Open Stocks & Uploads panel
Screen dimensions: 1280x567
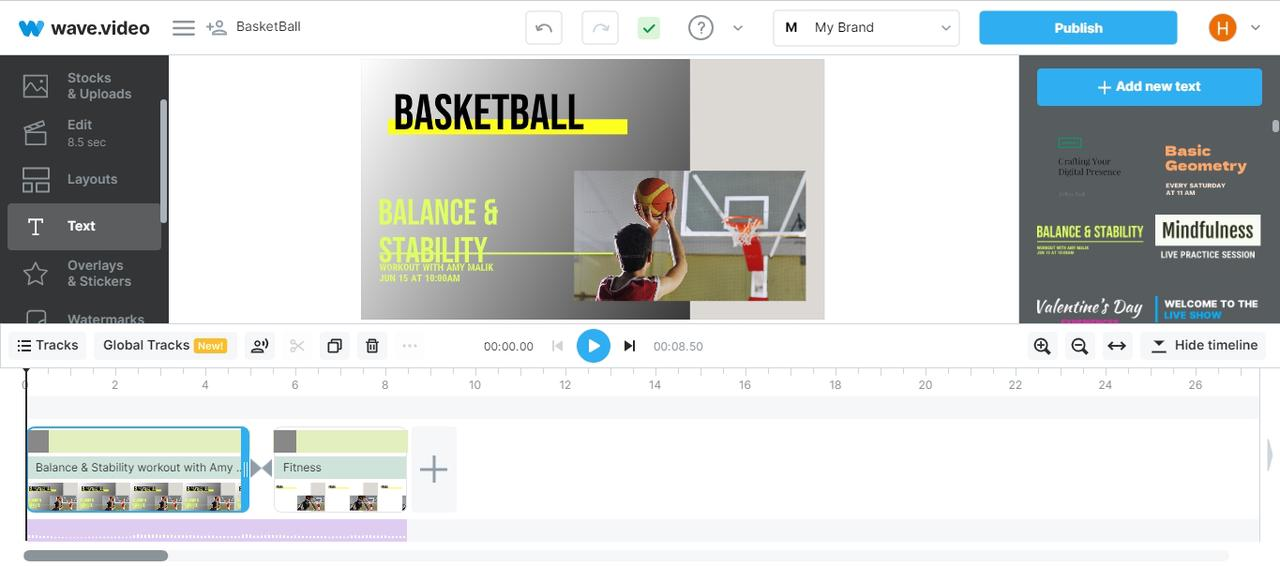pos(84,86)
